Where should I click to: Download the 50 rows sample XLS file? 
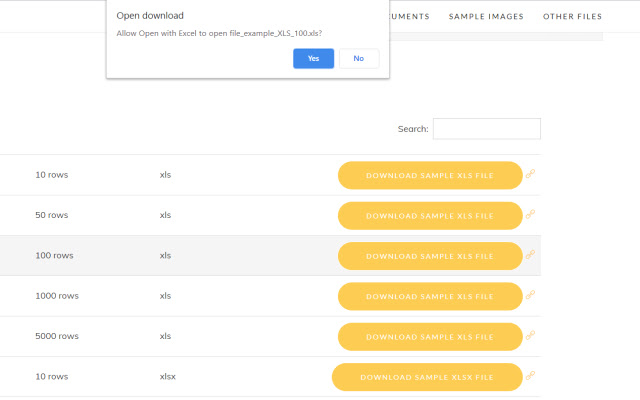click(x=430, y=215)
